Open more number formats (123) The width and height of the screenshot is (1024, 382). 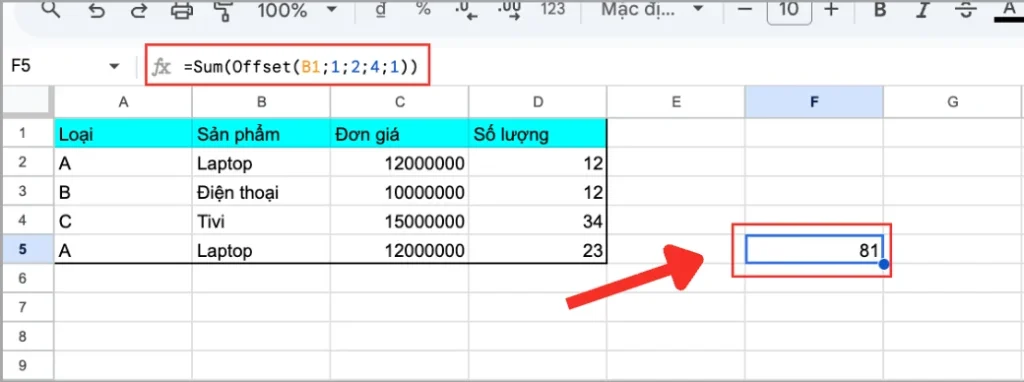tap(553, 9)
